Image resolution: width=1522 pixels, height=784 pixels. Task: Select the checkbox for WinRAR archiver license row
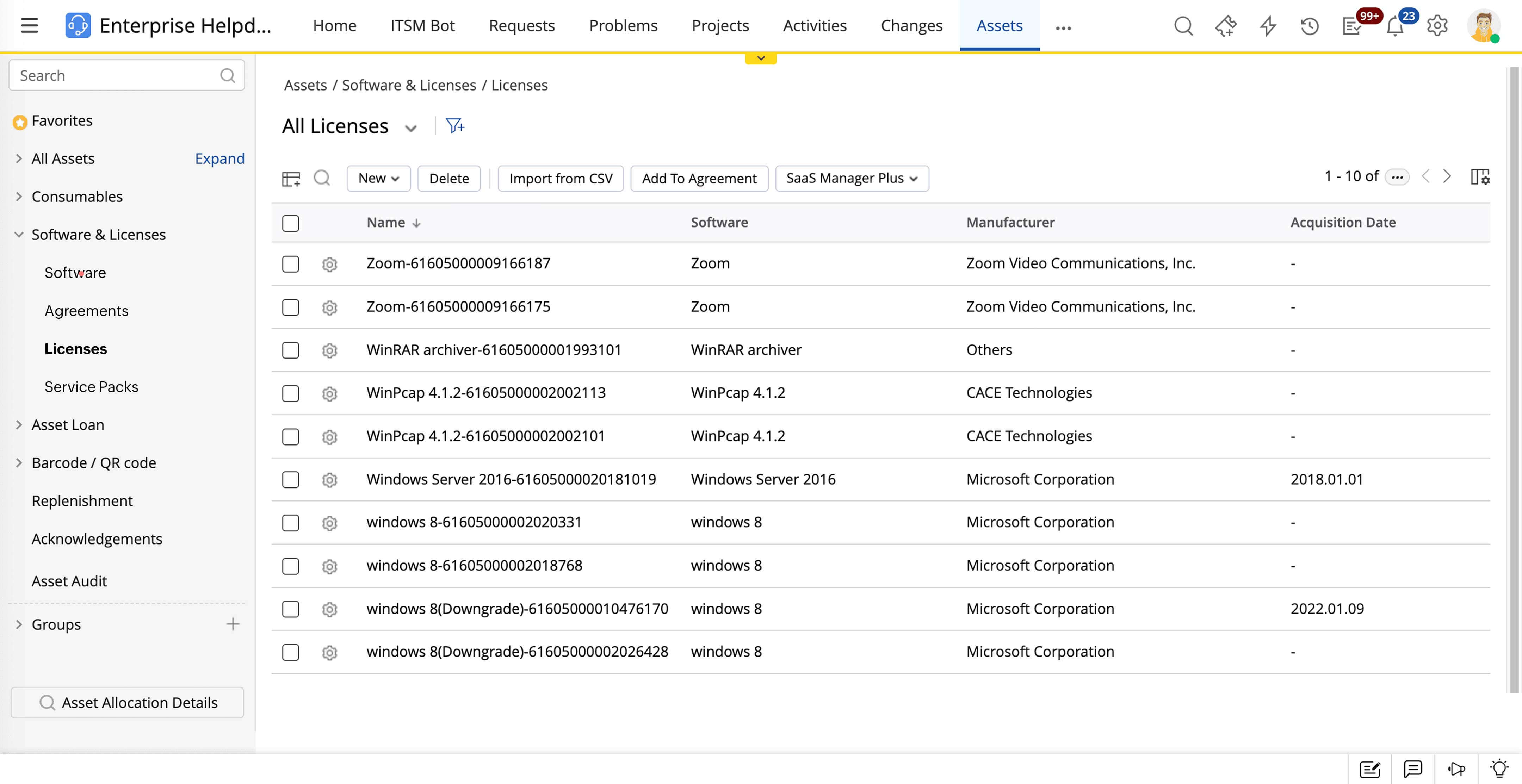(x=290, y=350)
